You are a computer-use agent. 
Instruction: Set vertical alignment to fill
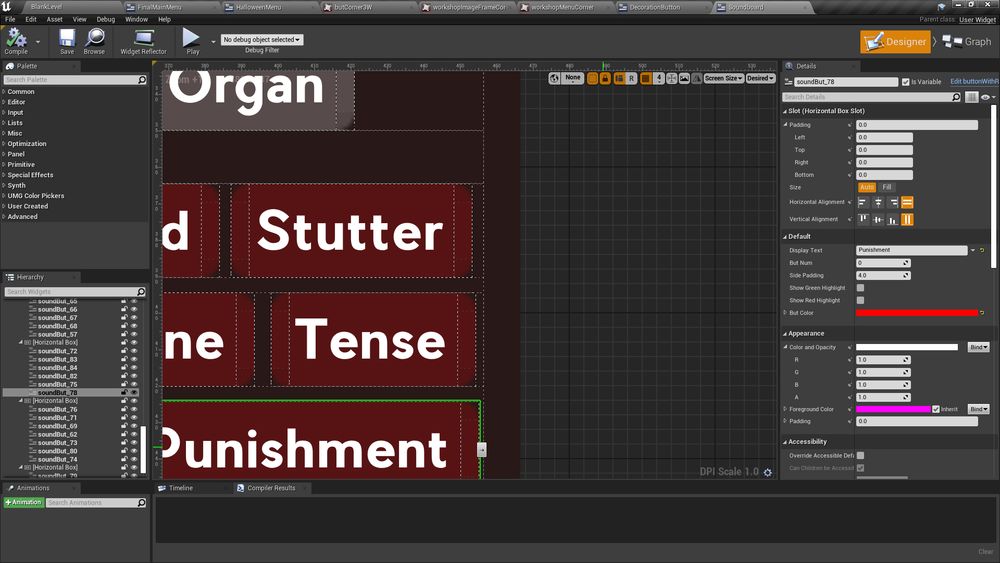907,219
